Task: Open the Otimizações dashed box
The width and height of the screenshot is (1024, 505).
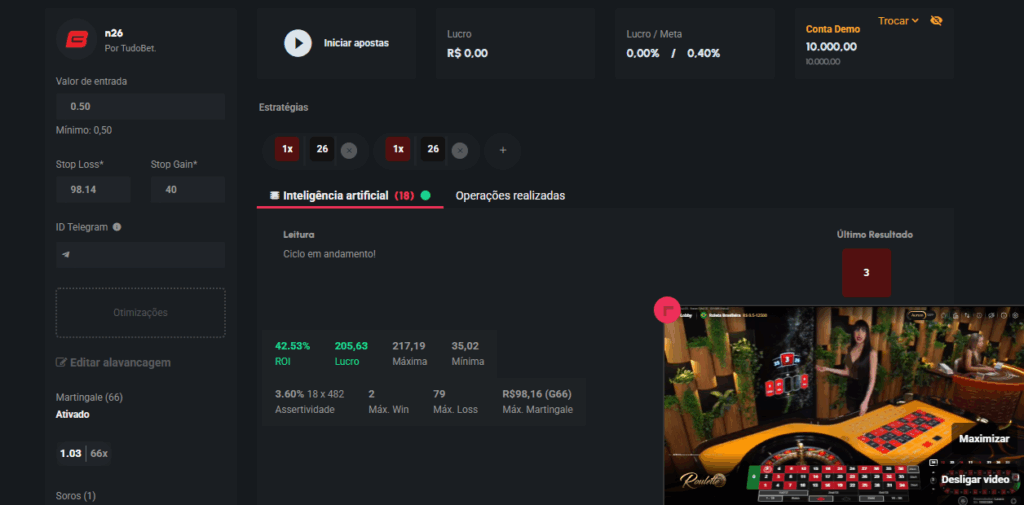Action: pyautogui.click(x=140, y=313)
